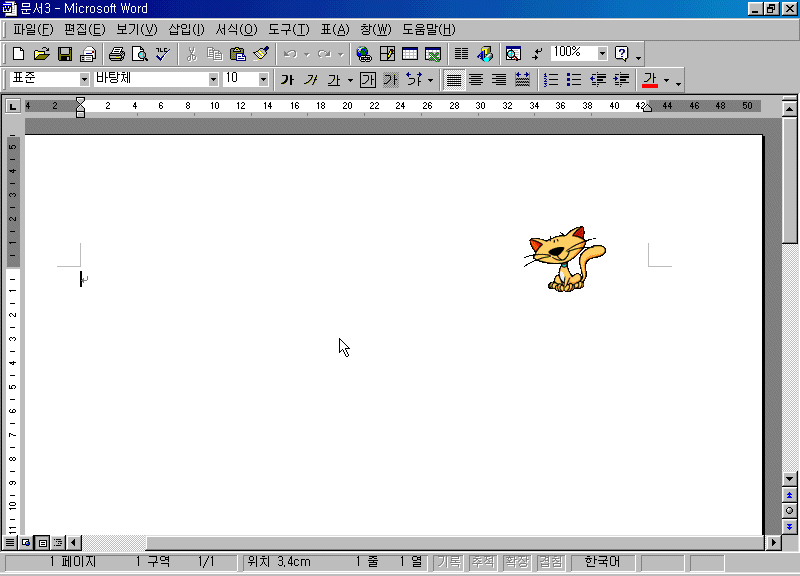Click the Redo arrow
The width and height of the screenshot is (800, 576).
324,54
